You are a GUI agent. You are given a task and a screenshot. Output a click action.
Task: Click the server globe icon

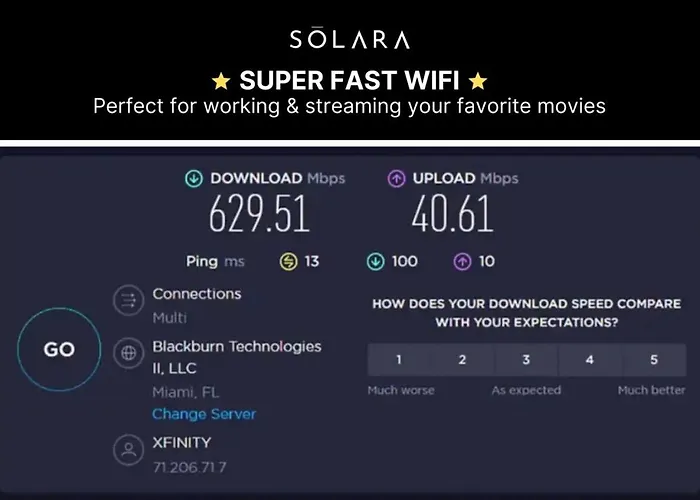(127, 353)
